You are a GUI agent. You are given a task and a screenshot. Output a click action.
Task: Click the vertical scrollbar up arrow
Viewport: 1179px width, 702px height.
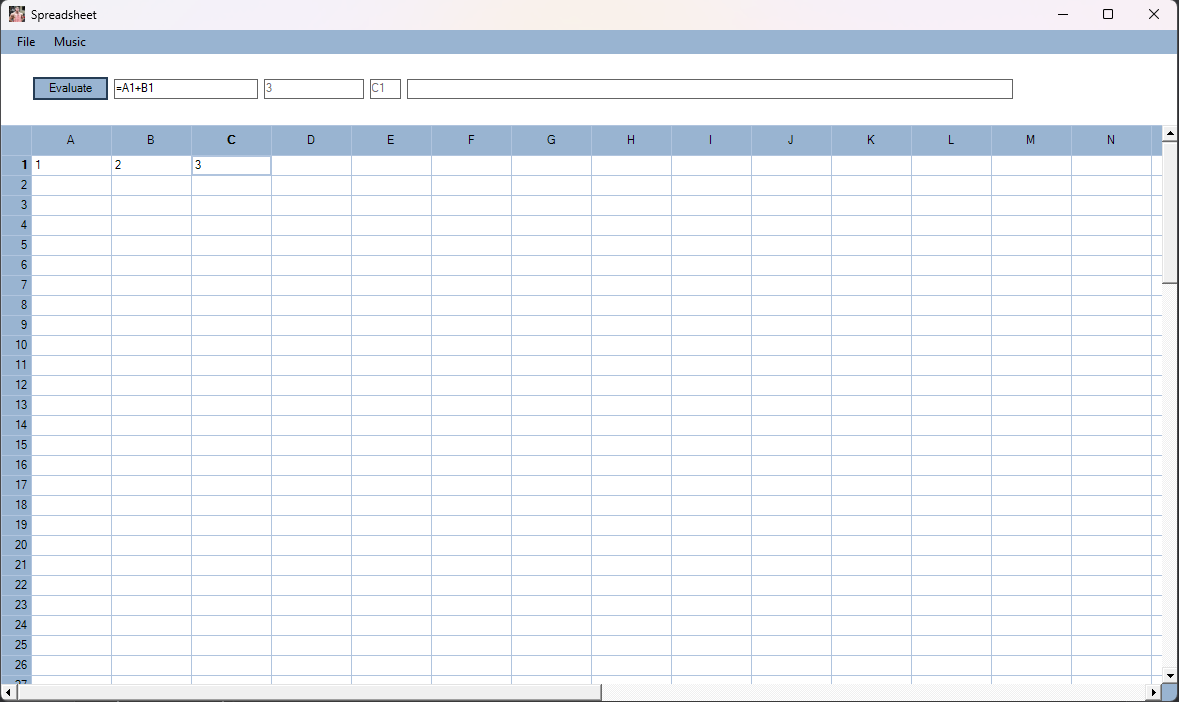click(x=1170, y=133)
